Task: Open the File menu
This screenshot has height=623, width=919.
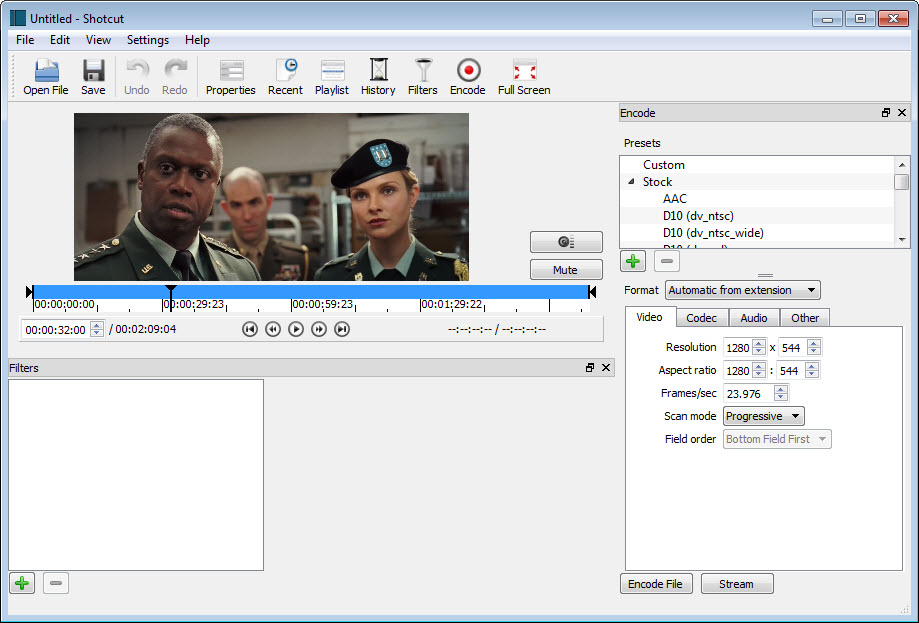Action: pyautogui.click(x=25, y=40)
